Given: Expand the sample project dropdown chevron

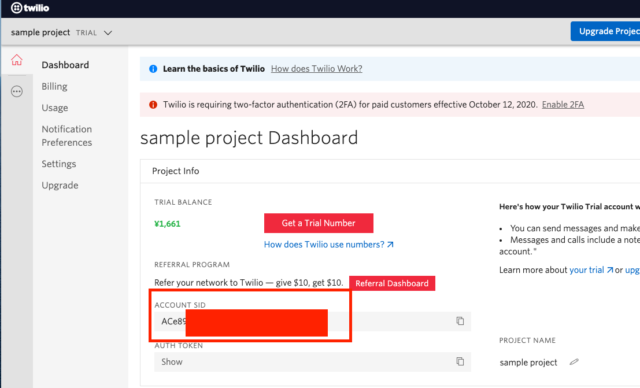Looking at the screenshot, I should 108,33.
